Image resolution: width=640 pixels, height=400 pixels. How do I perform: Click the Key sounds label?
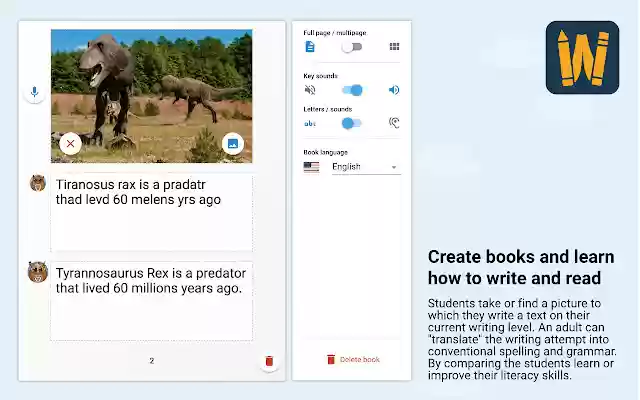click(320, 76)
